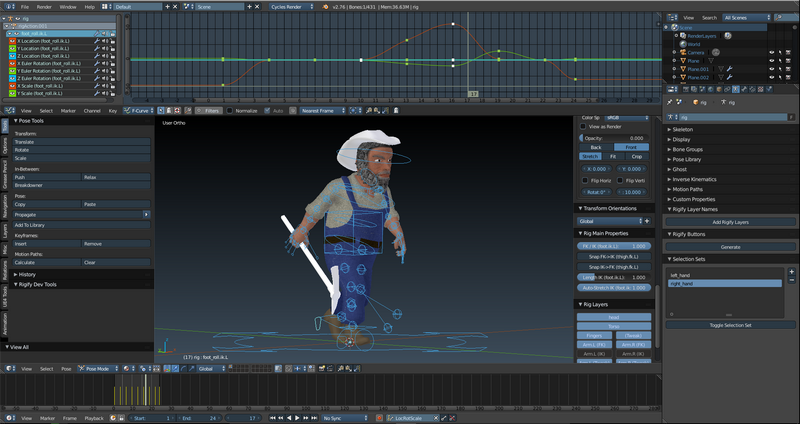
Task: Hide the X Euler Rotation curve eye
Action: (x=12, y=63)
